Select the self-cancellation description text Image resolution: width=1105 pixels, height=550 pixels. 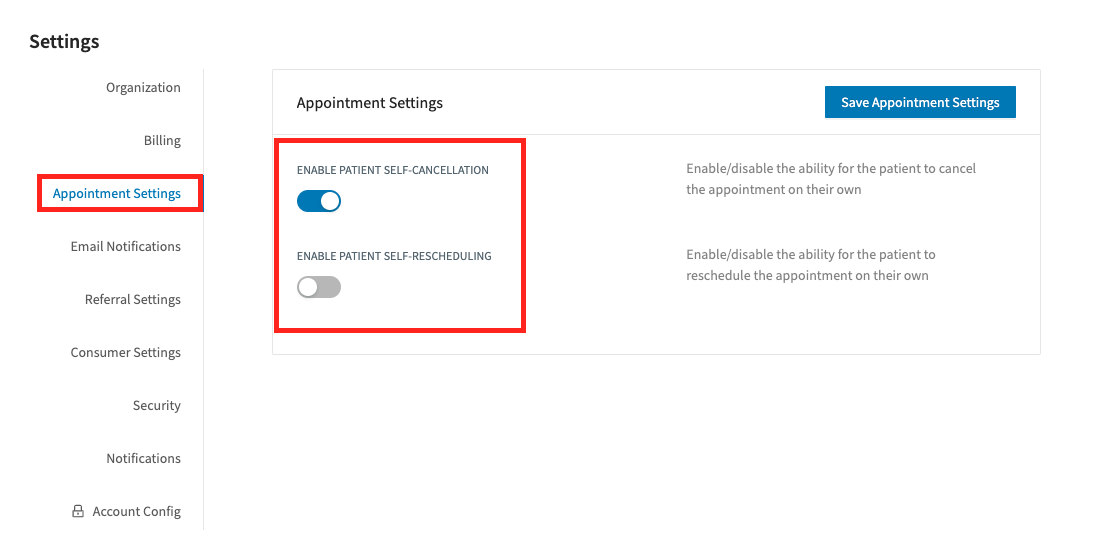pyautogui.click(x=831, y=179)
